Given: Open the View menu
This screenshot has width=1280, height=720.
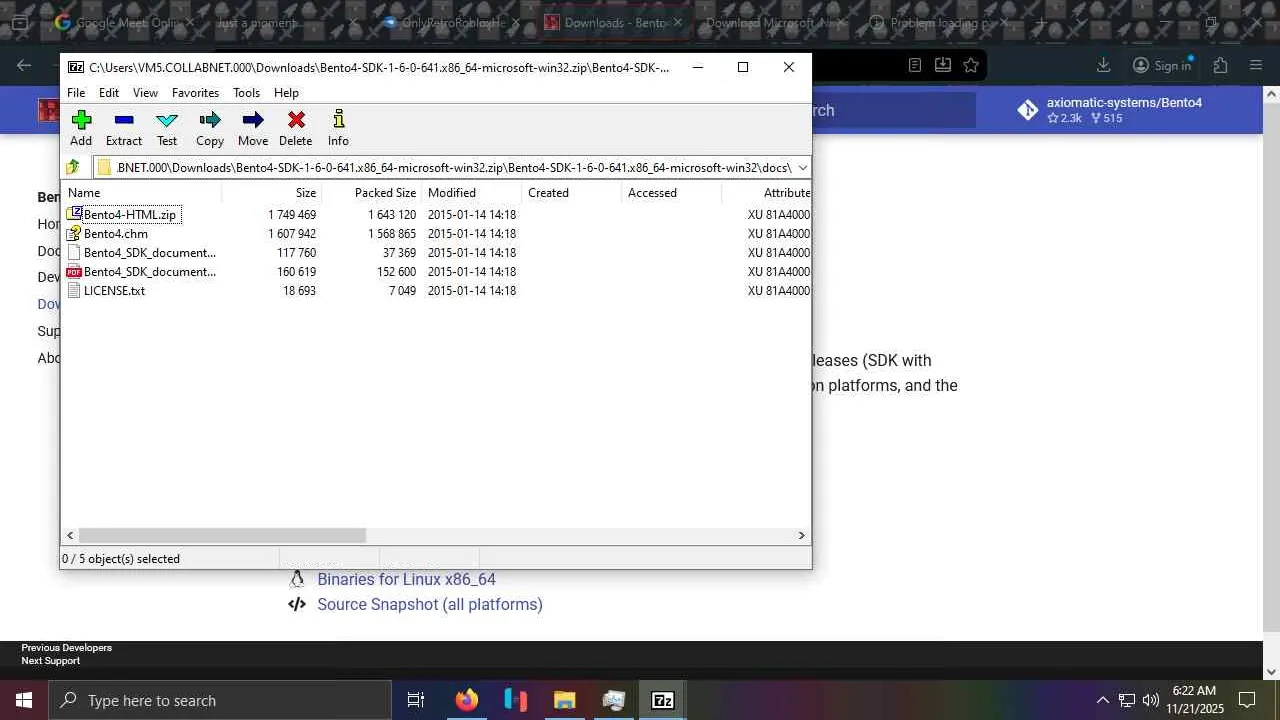Looking at the screenshot, I should (x=145, y=93).
